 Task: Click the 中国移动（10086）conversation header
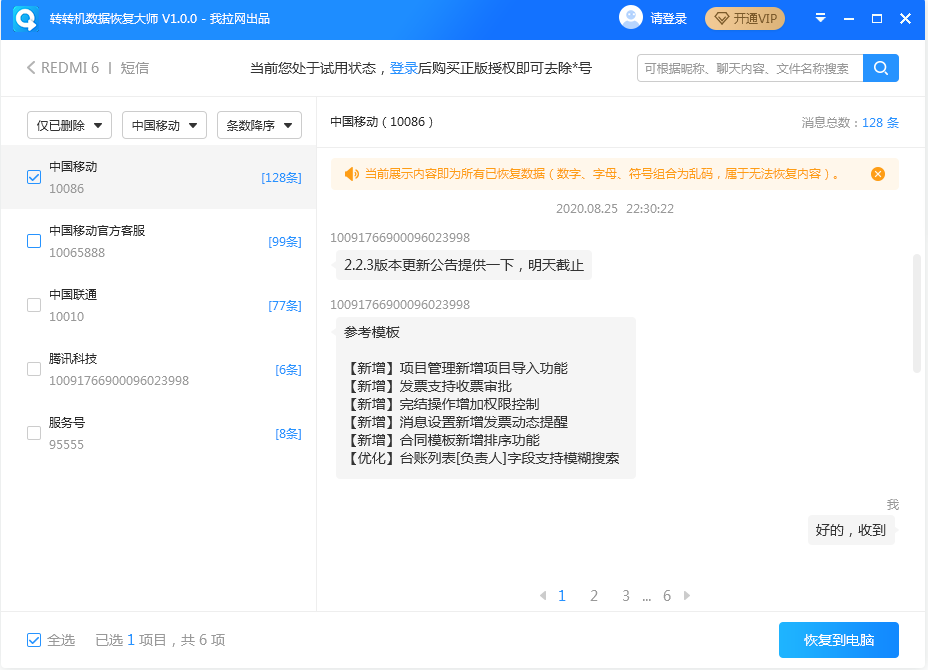[x=382, y=122]
